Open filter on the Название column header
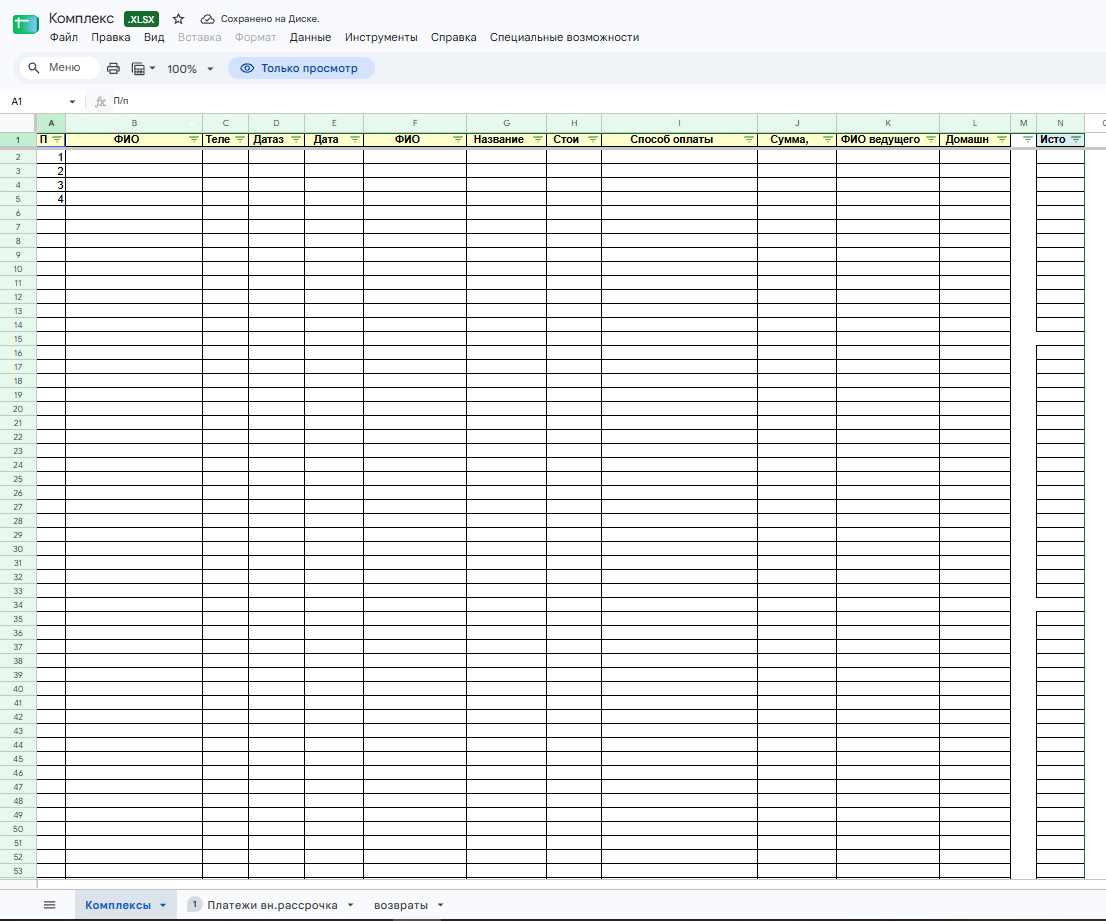 [x=538, y=140]
